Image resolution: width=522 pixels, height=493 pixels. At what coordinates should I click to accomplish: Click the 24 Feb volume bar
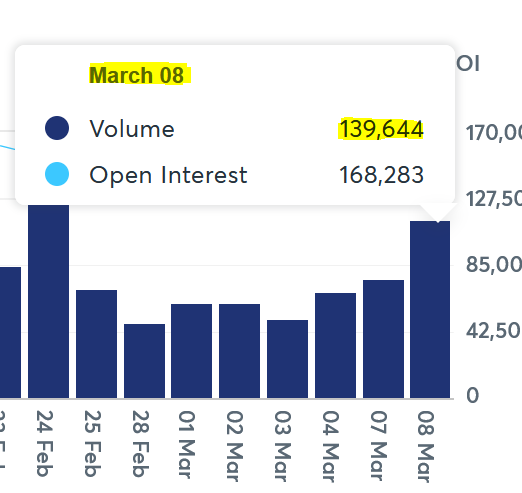[48, 301]
